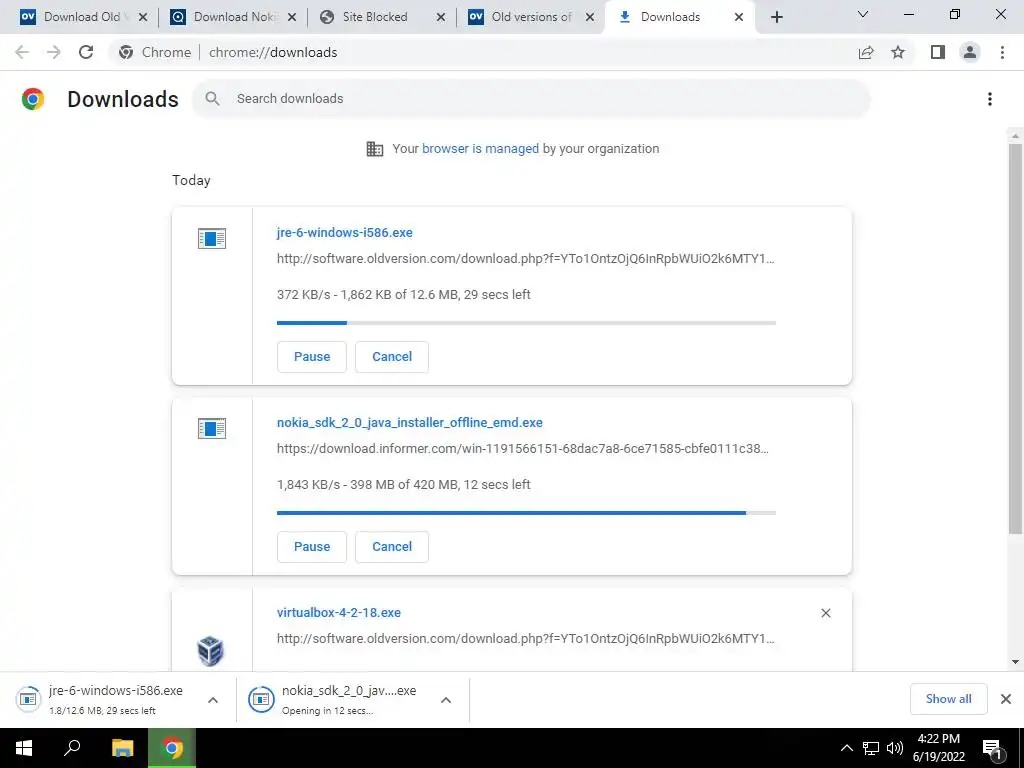Screen dimensions: 1024x768
Task: Open a new tab with plus button
Action: click(776, 17)
